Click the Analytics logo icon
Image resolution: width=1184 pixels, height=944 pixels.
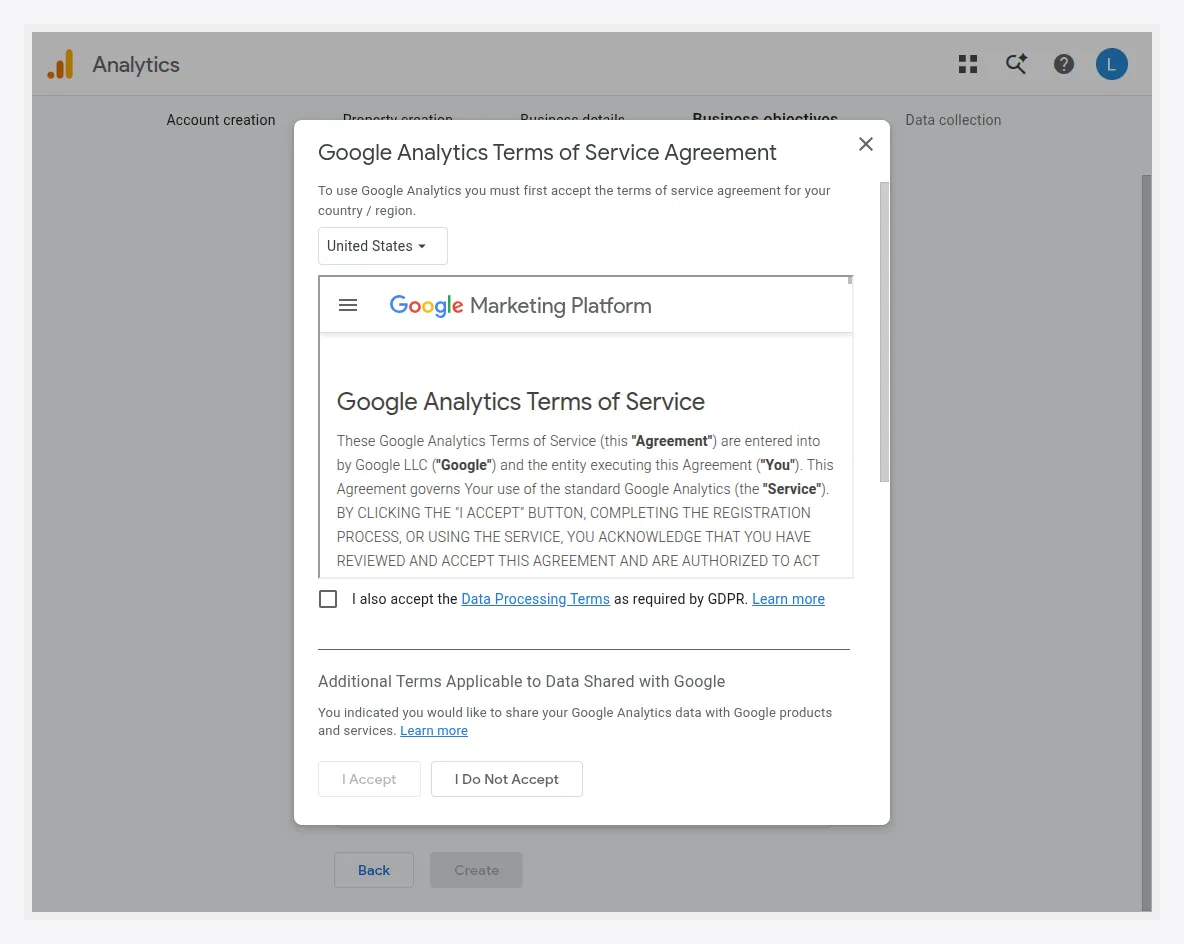click(x=60, y=64)
